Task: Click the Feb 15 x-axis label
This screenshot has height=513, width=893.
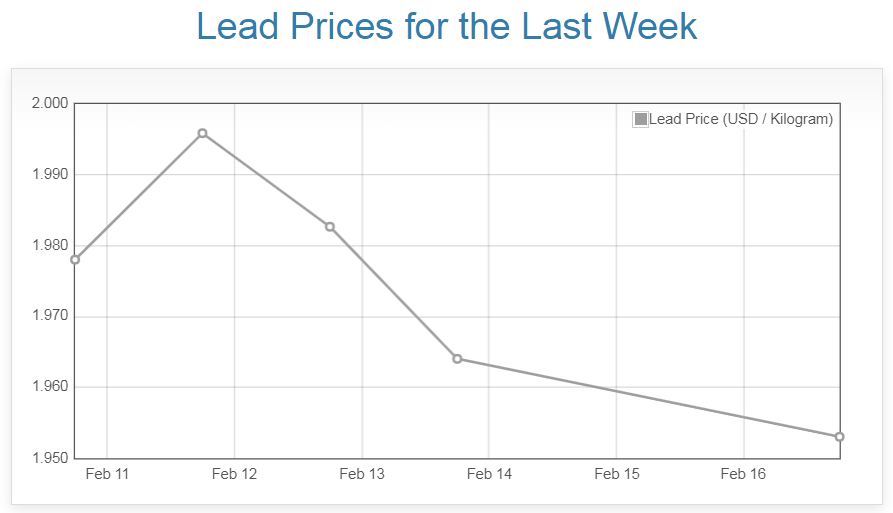Action: tap(616, 474)
